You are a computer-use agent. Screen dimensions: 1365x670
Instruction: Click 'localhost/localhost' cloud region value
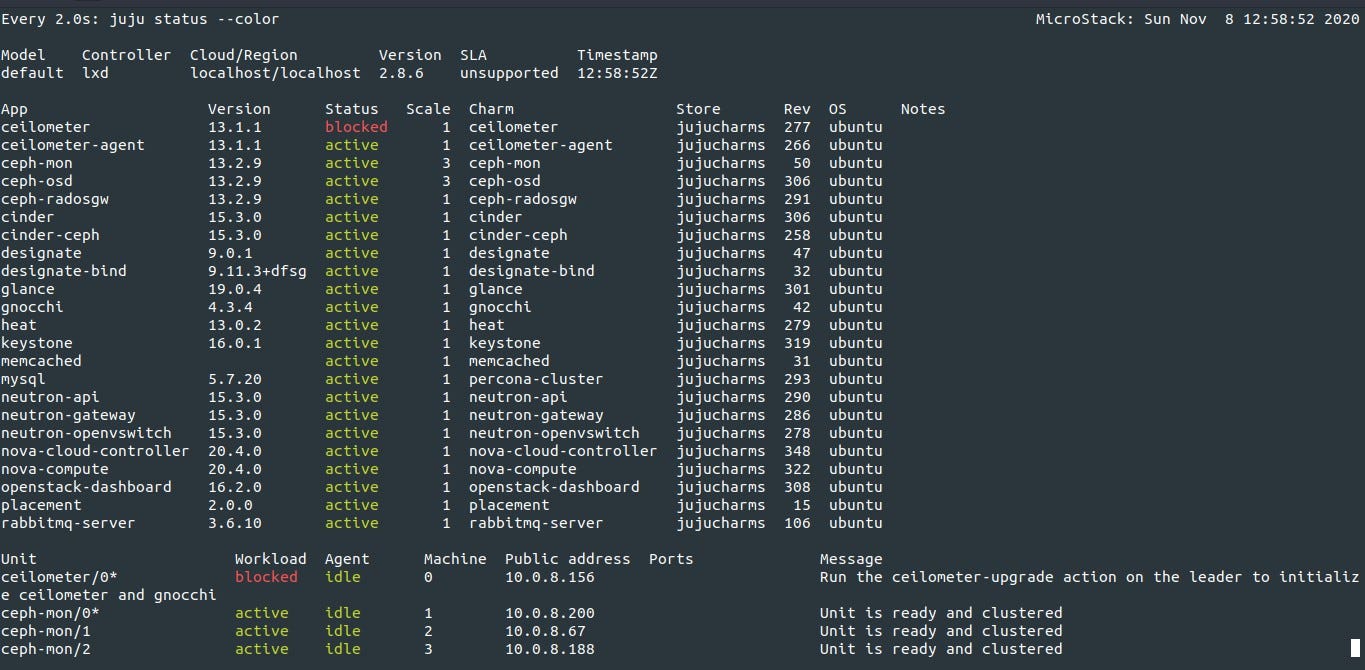click(x=275, y=73)
